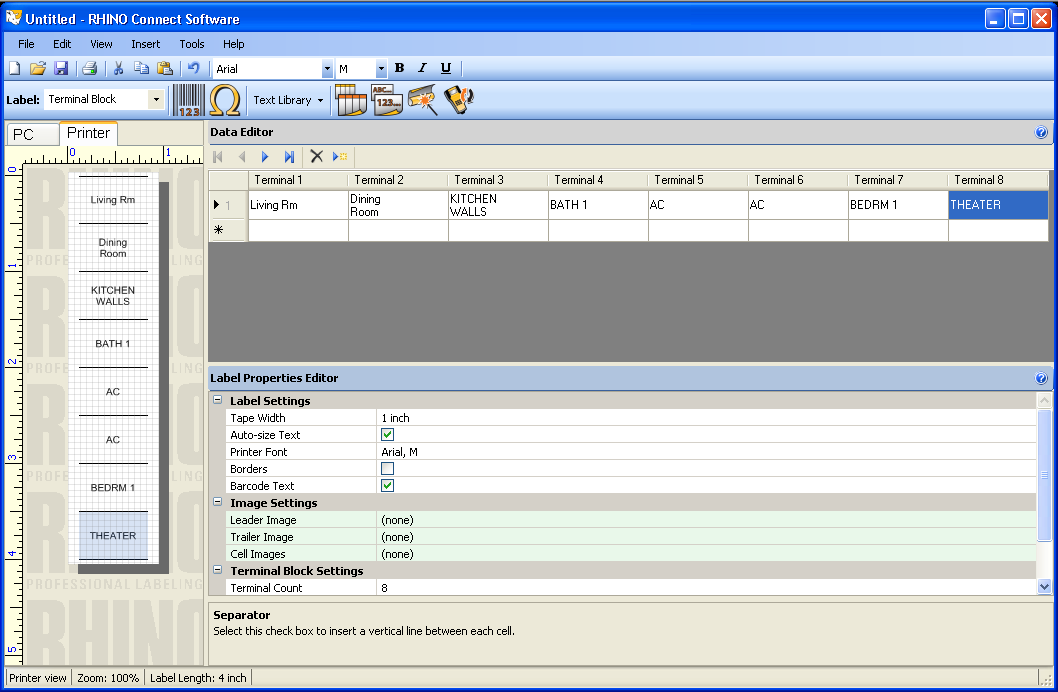The height and width of the screenshot is (692, 1058).
Task: Open the Insert menu
Action: coord(145,44)
